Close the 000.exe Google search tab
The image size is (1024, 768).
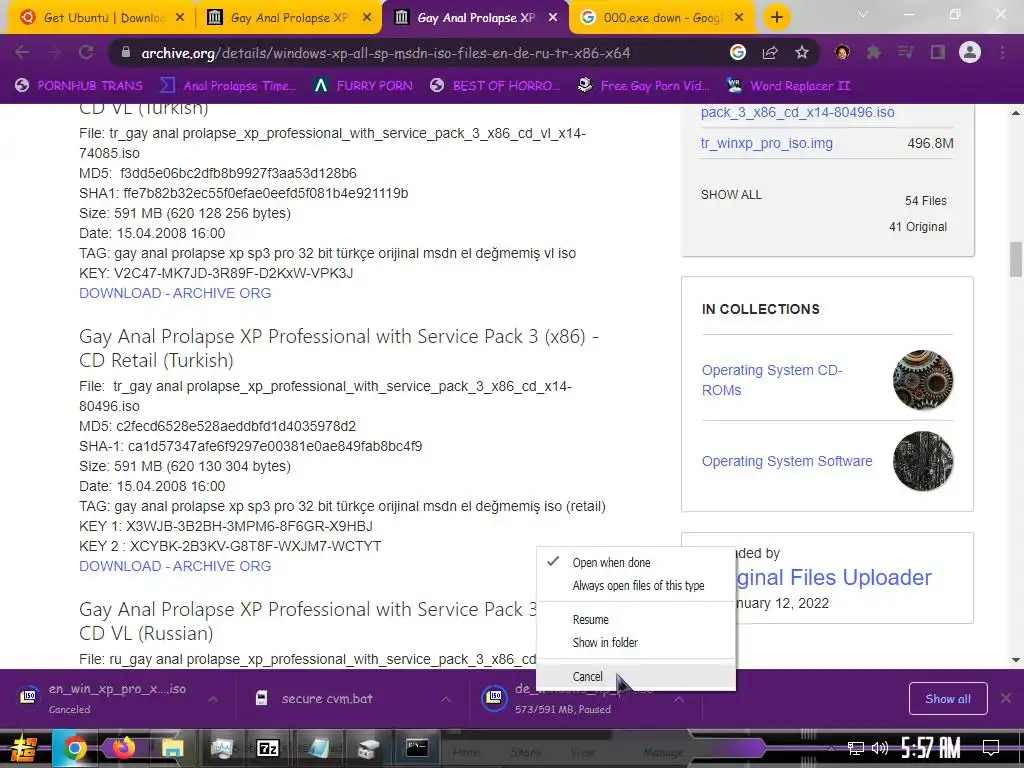tap(739, 18)
